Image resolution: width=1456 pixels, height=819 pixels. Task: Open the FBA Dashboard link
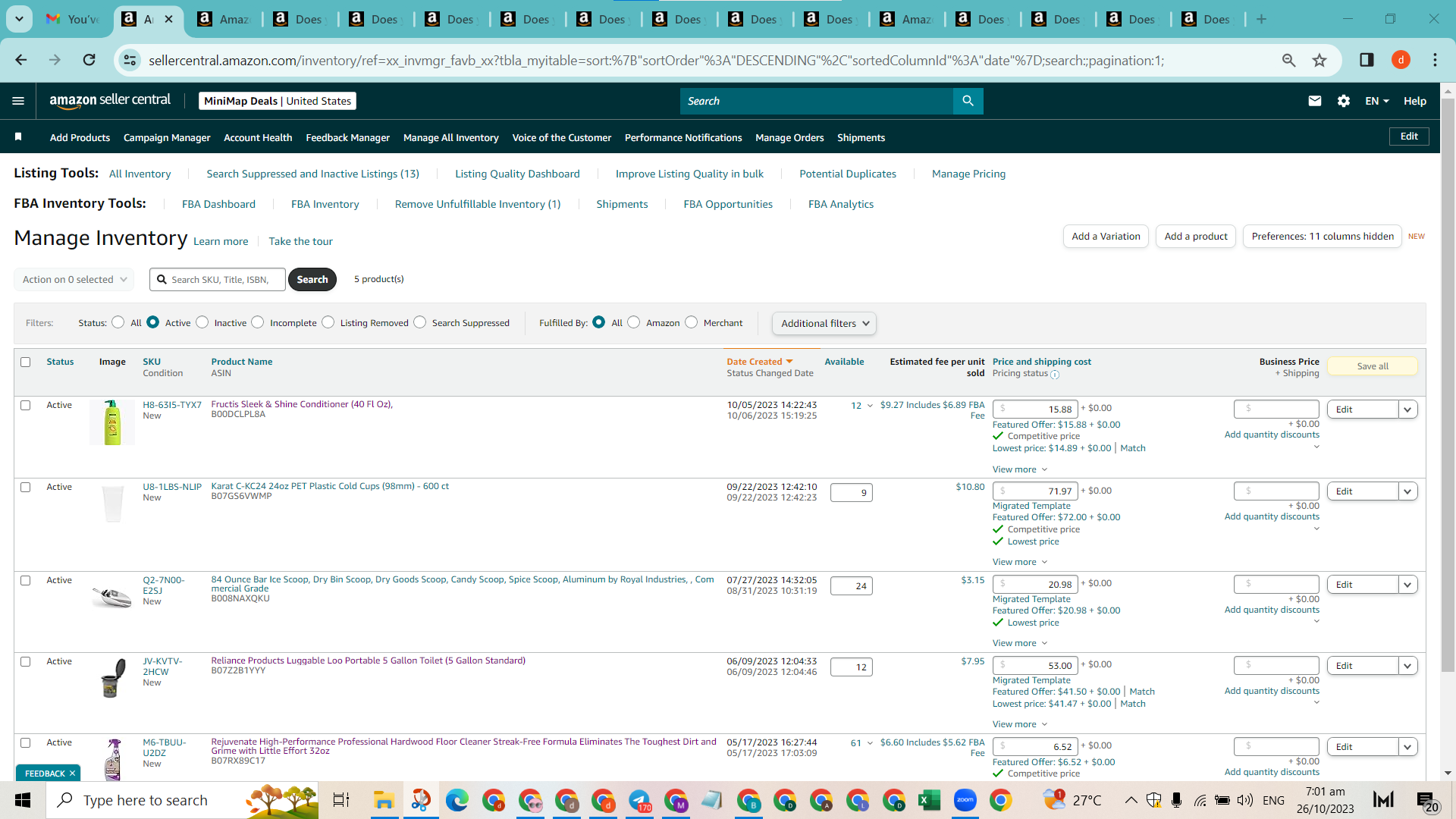click(218, 204)
